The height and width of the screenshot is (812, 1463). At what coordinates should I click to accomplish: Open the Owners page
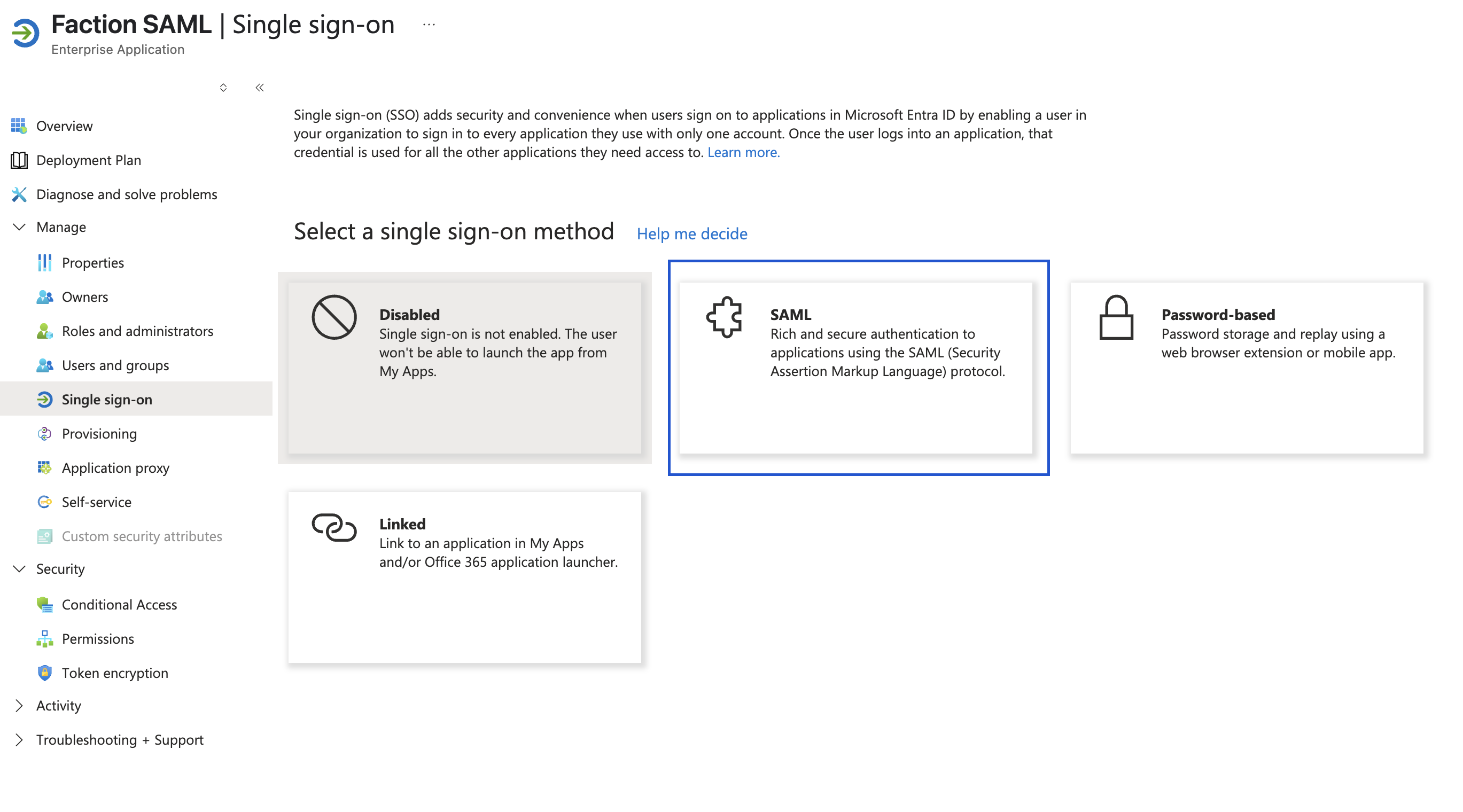tap(84, 296)
